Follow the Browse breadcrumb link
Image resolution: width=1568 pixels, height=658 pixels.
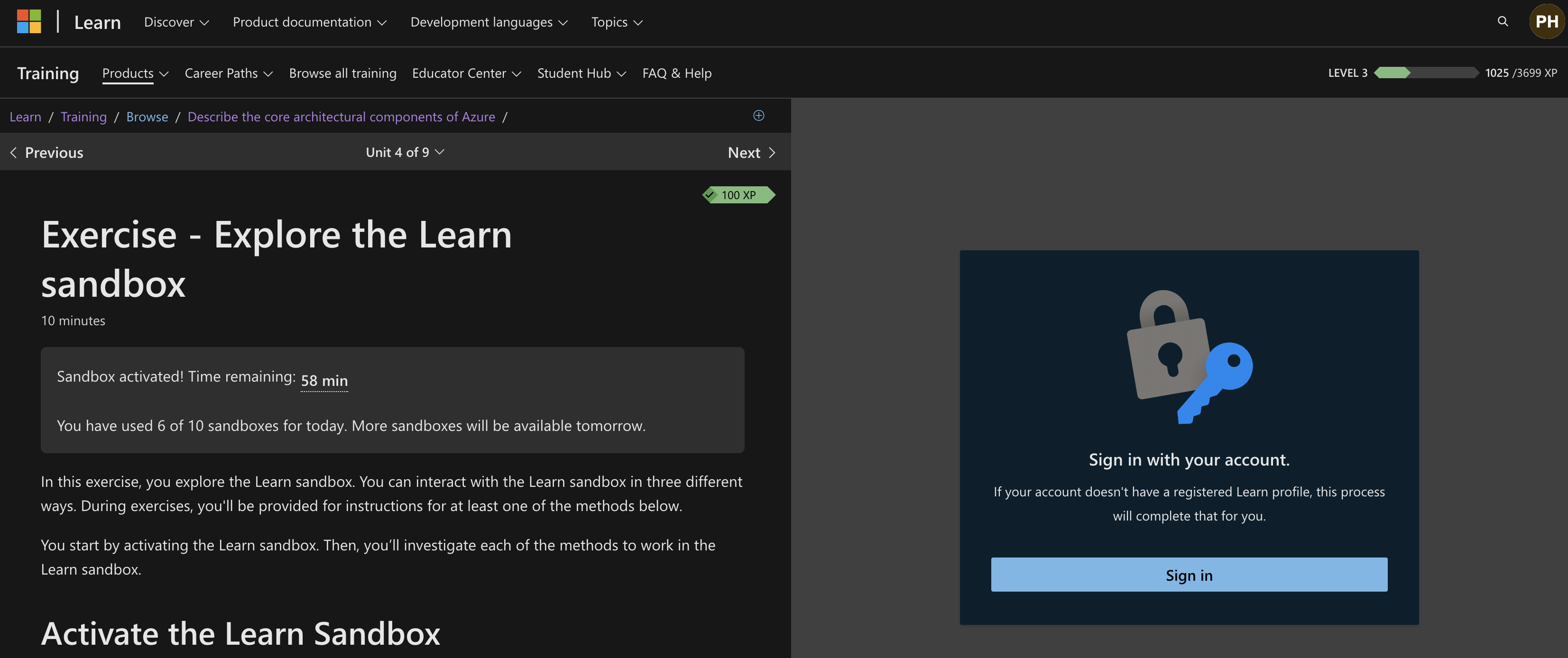tap(148, 117)
